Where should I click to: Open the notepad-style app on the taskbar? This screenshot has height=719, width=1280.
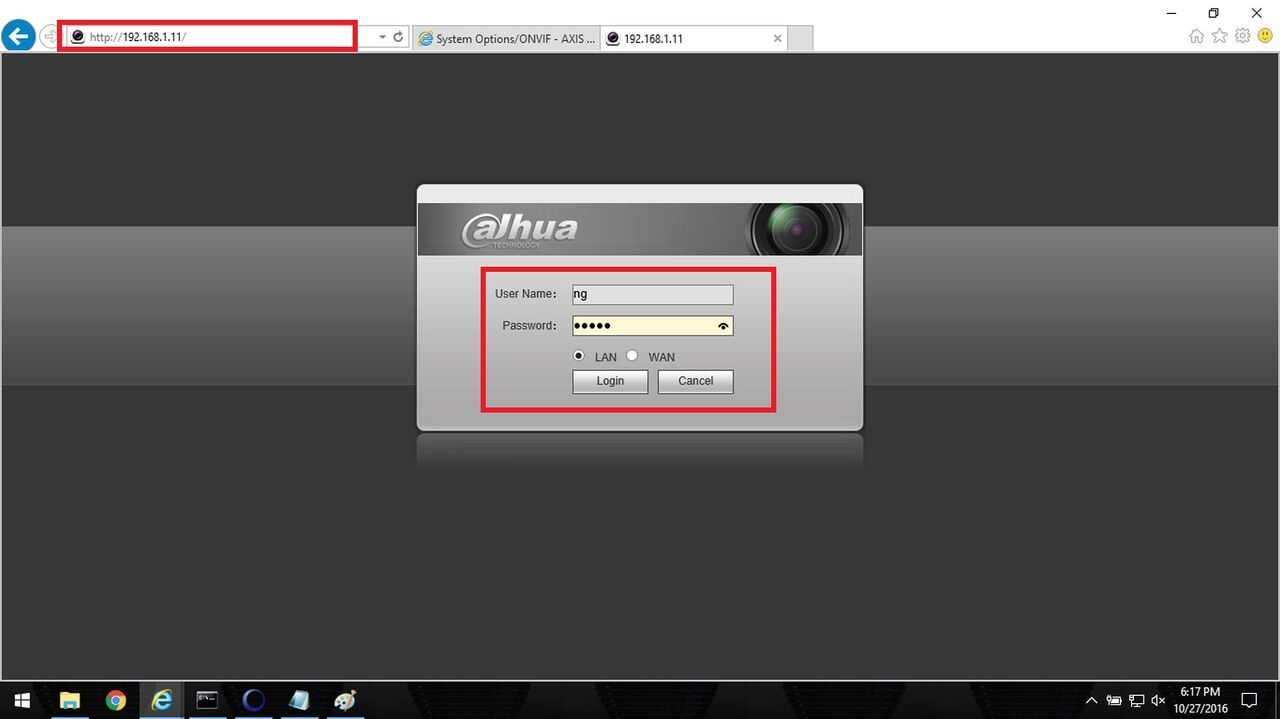(x=299, y=700)
